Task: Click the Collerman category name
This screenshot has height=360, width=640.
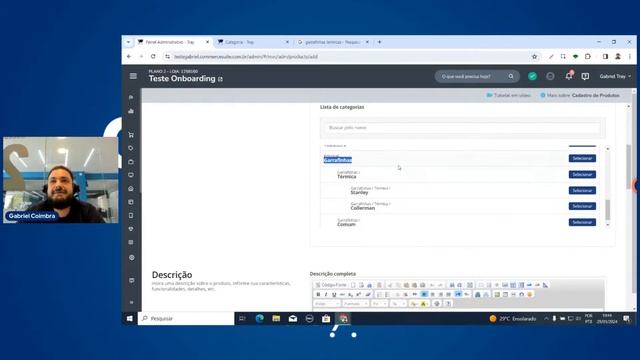Action: coord(362,208)
